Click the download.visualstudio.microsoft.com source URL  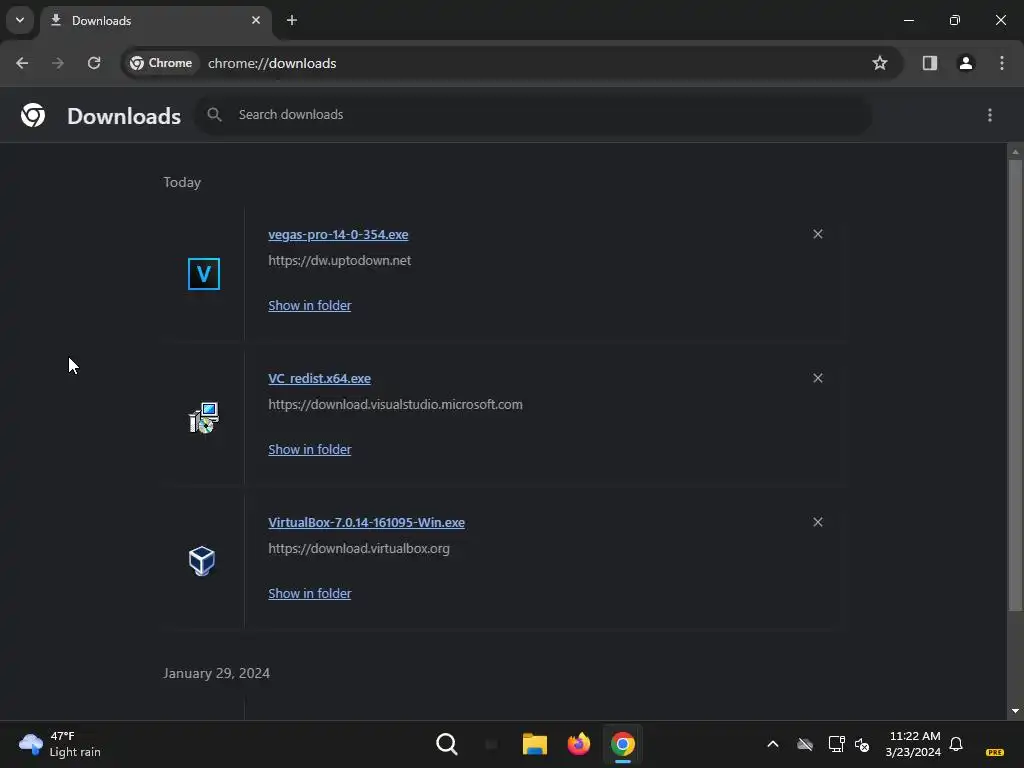395,404
